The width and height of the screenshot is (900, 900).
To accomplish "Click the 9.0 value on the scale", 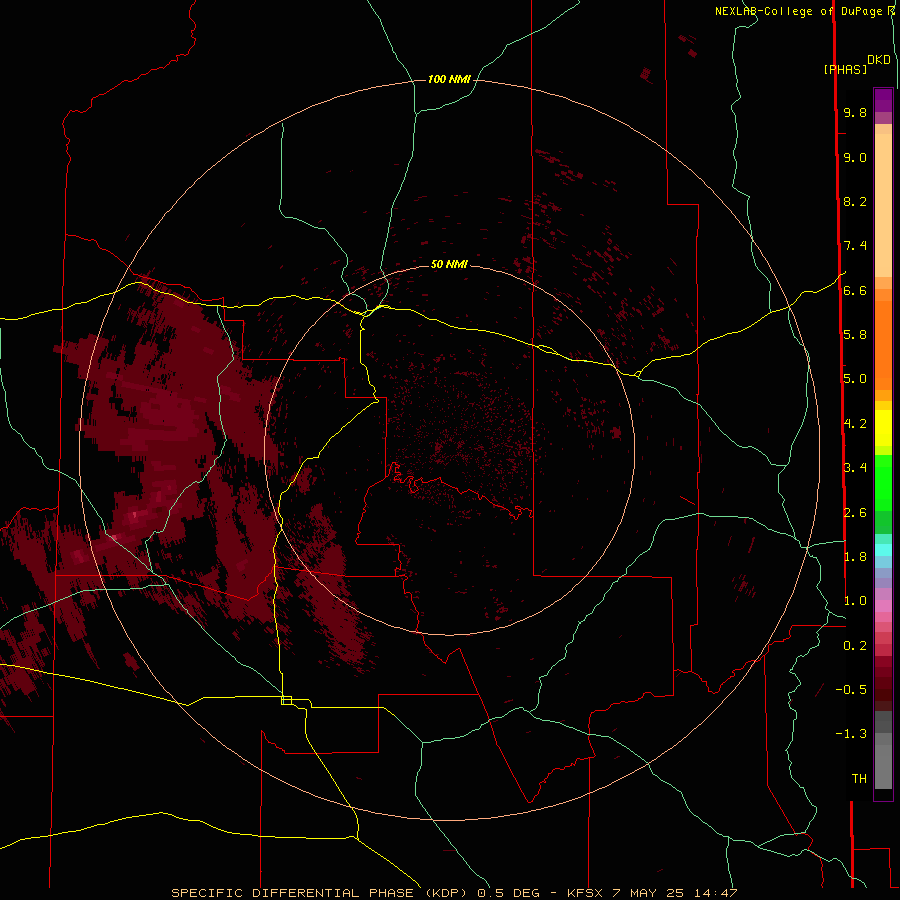I will [x=855, y=158].
